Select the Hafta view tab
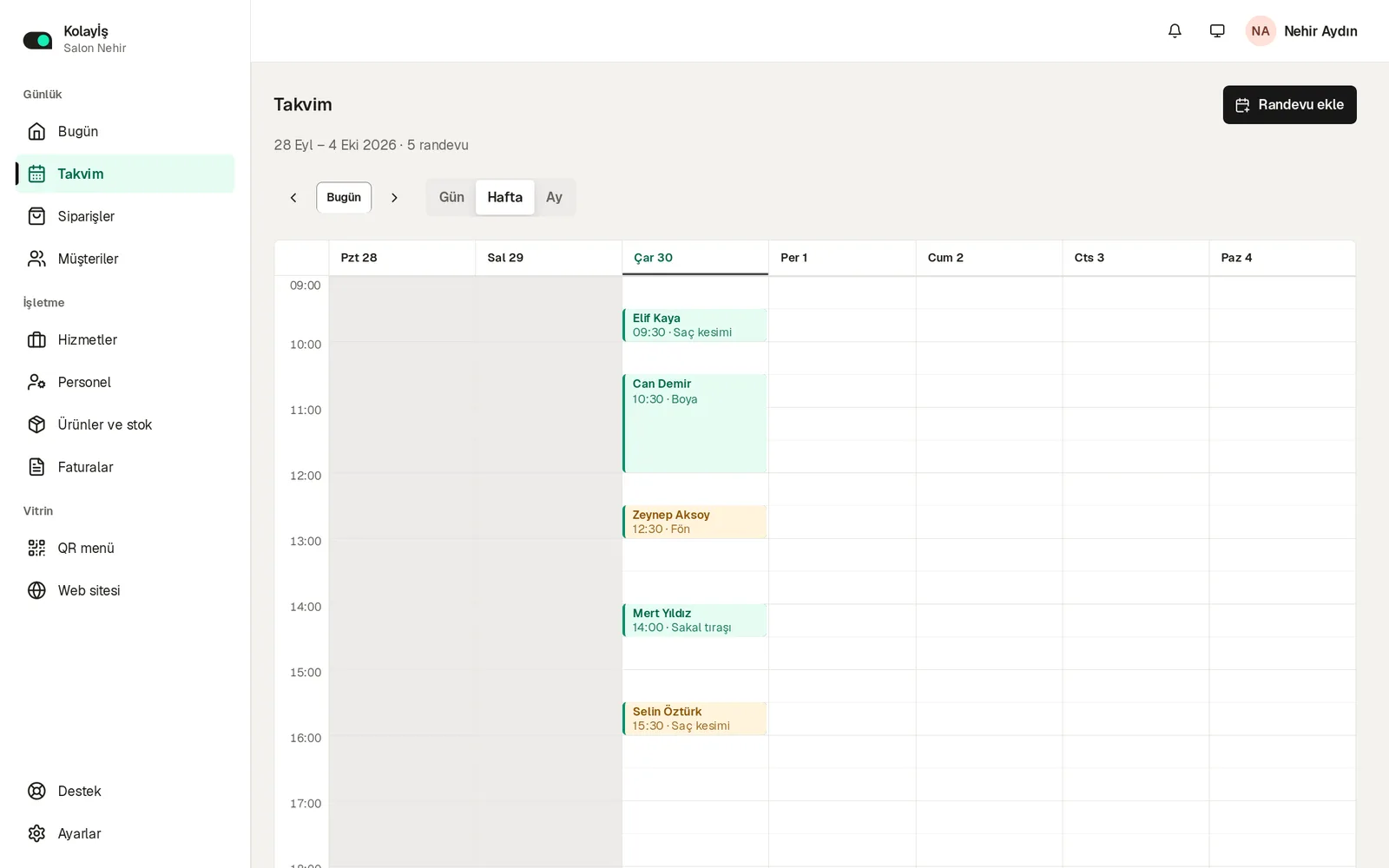 [x=505, y=197]
